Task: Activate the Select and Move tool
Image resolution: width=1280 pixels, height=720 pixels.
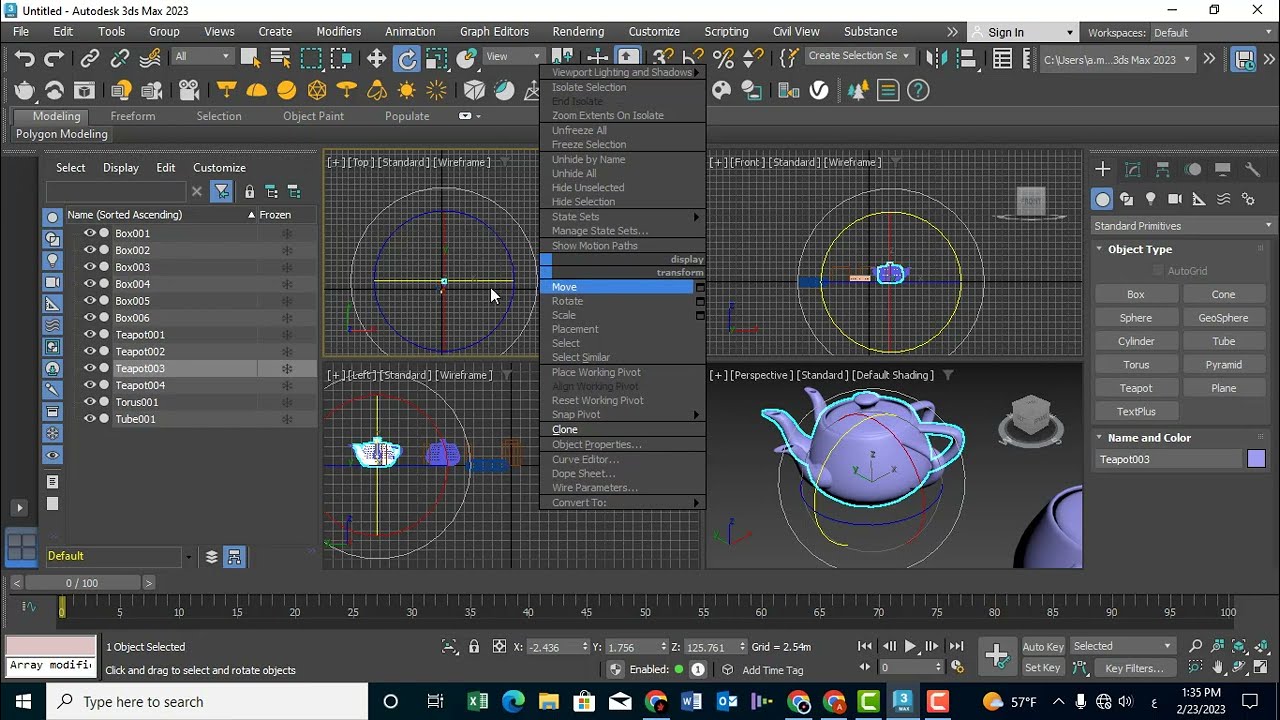Action: pos(377,59)
